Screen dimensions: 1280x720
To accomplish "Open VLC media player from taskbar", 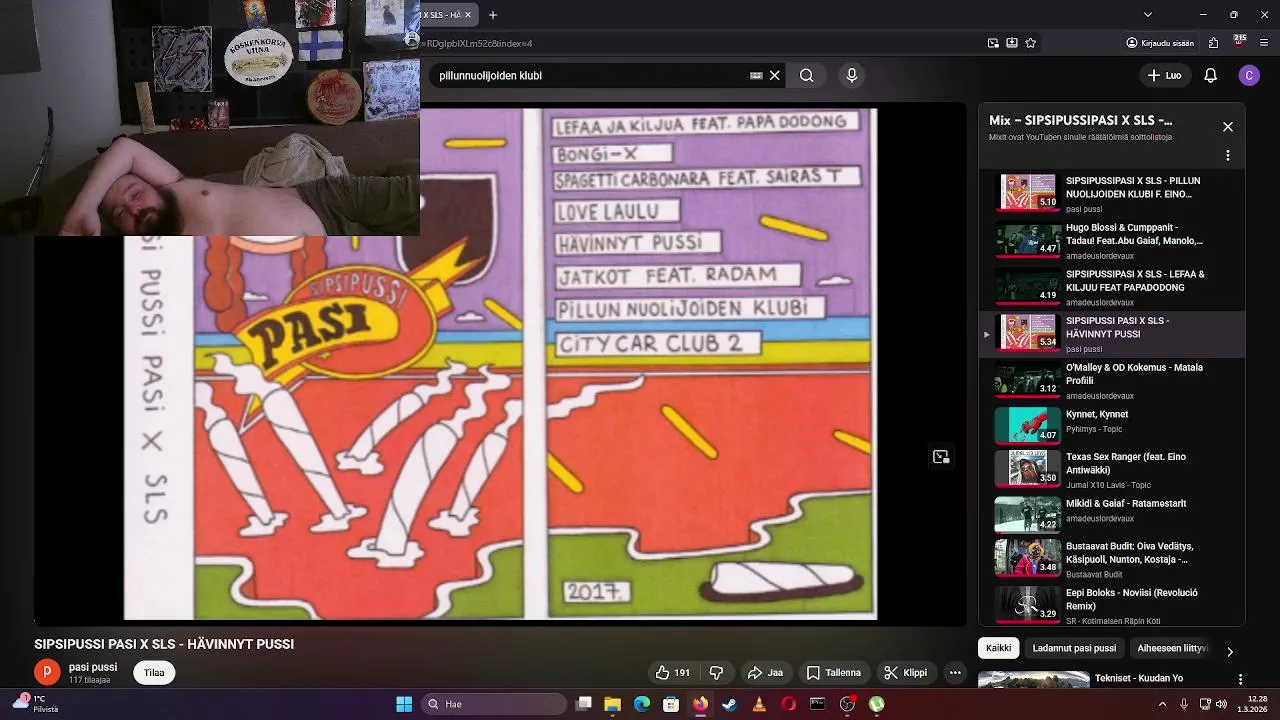I will click(x=759, y=704).
